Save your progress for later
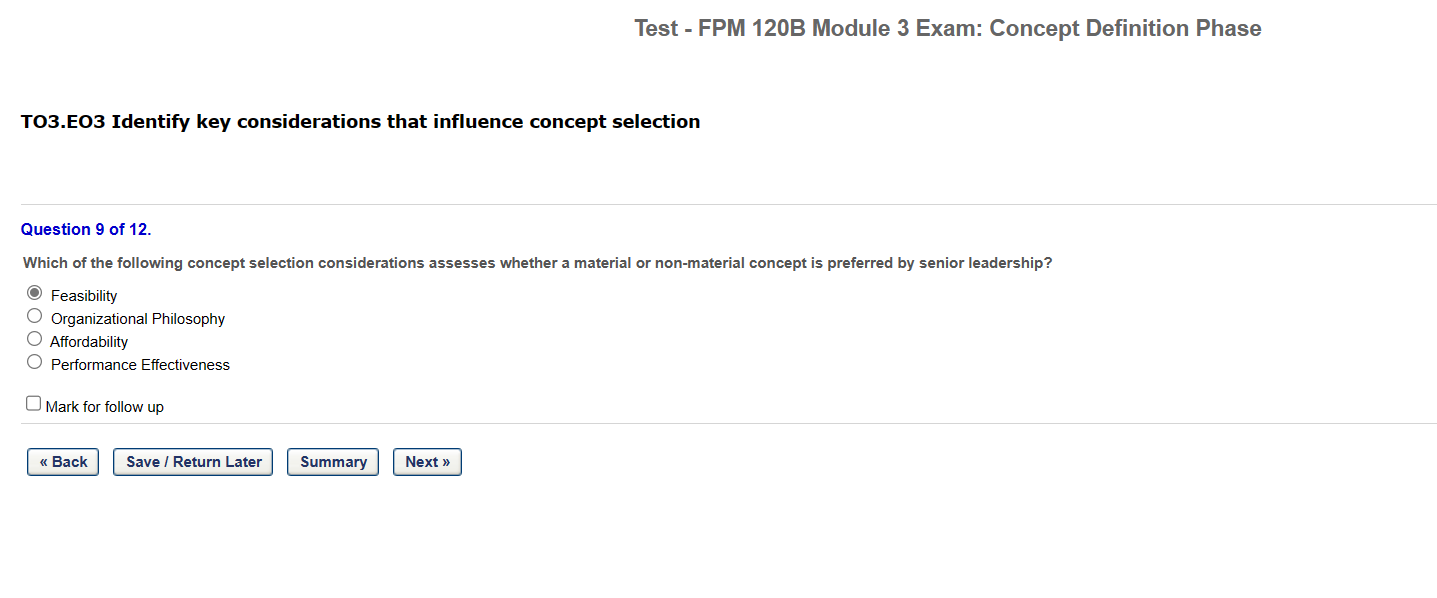 pyautogui.click(x=192, y=461)
